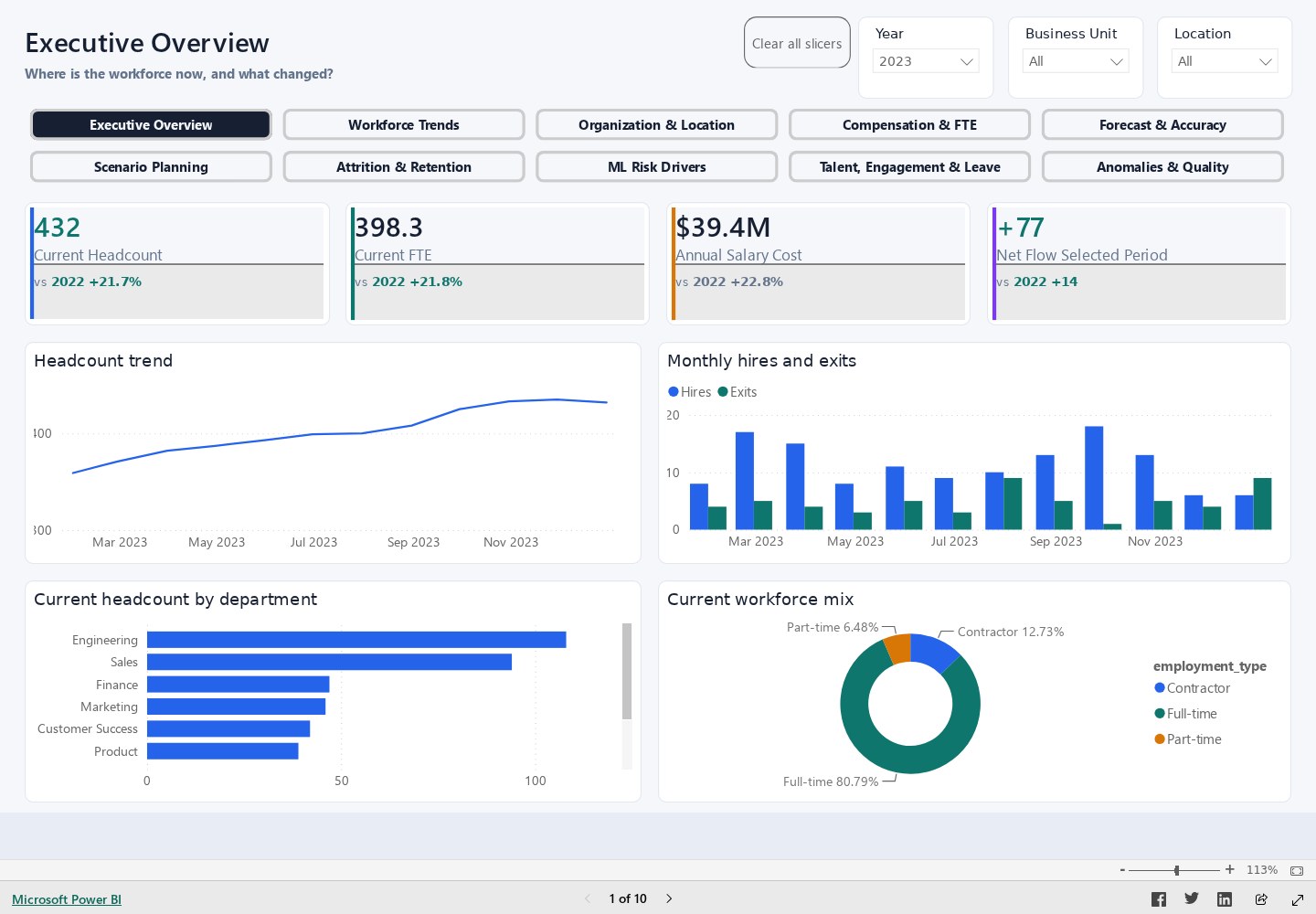Toggle Exits legend item
This screenshot has height=914, width=1316.
click(738, 391)
